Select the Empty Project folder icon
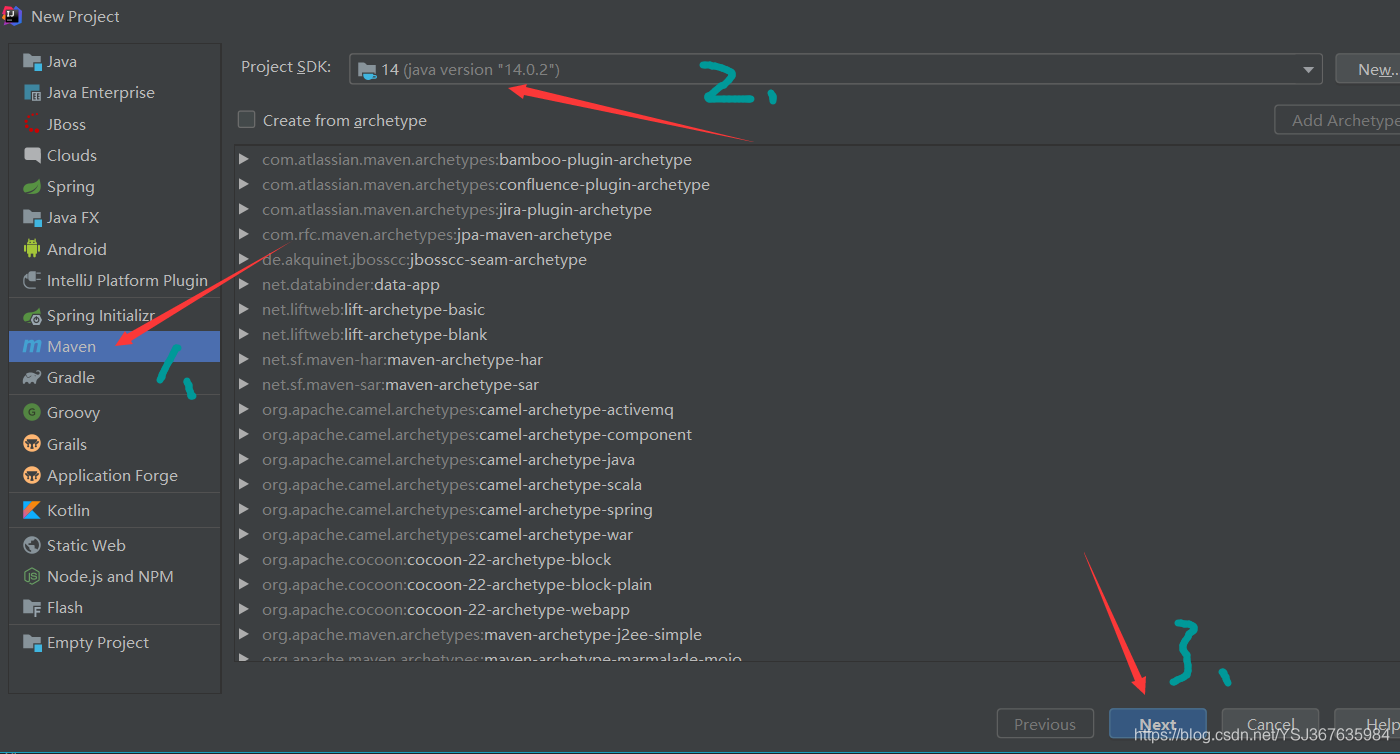 (x=31, y=642)
